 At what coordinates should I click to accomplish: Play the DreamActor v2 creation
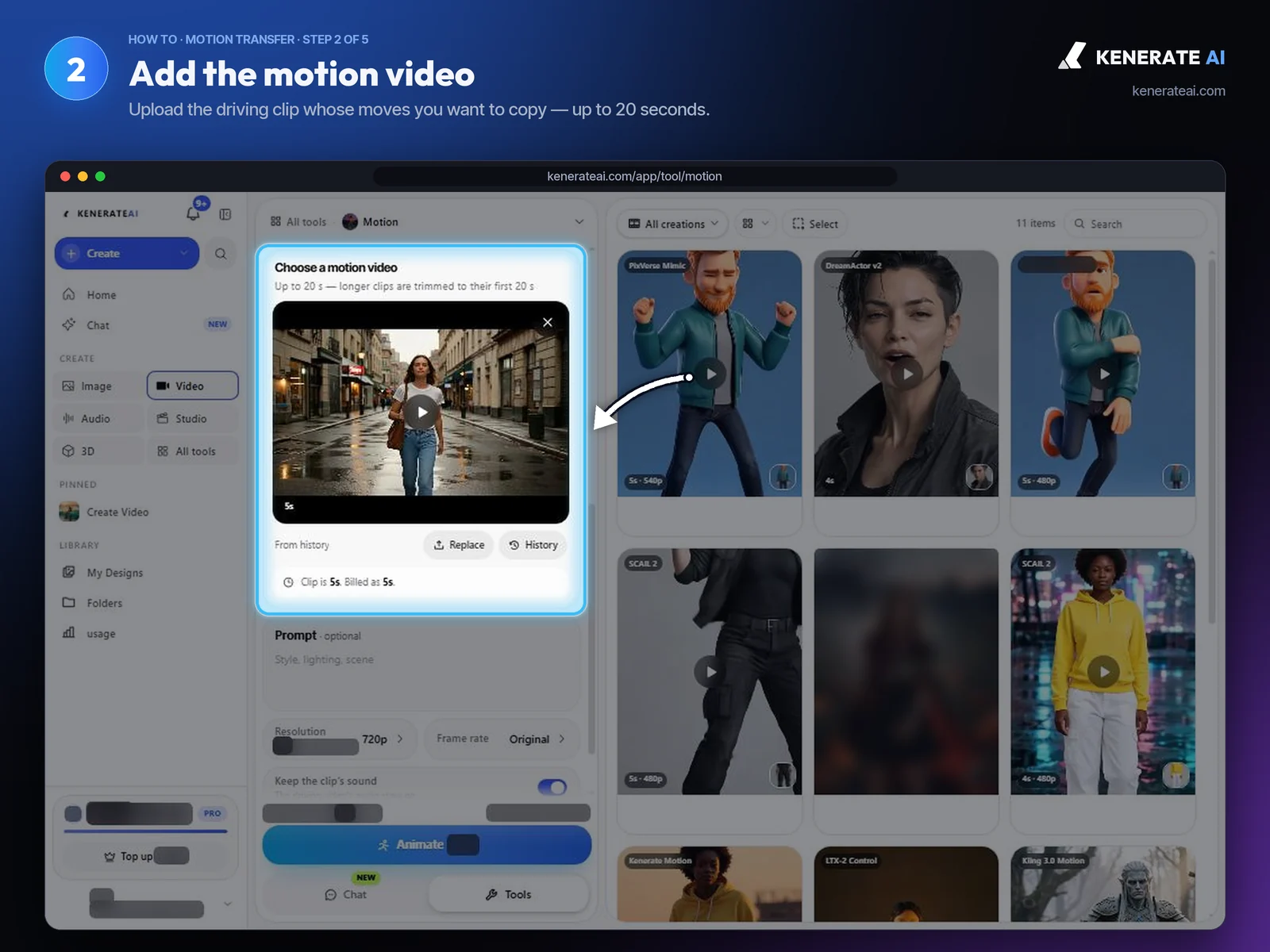click(906, 374)
